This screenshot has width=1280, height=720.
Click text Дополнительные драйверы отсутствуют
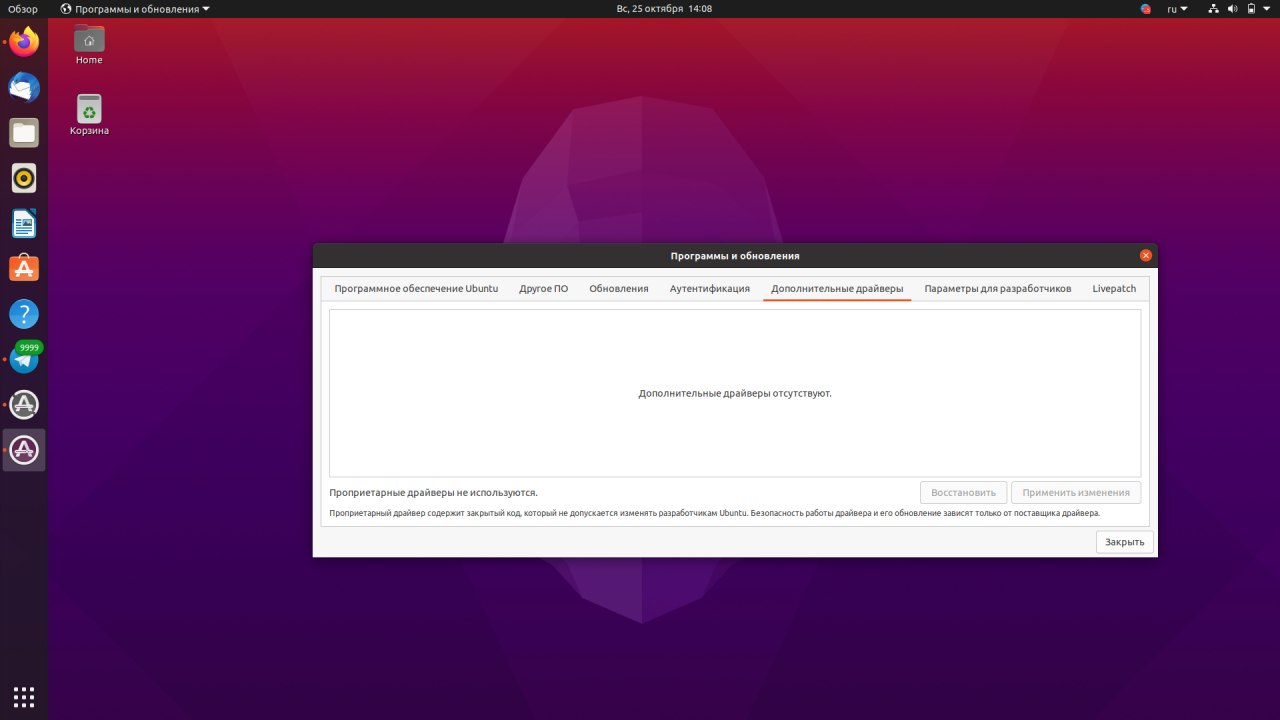click(x=735, y=394)
